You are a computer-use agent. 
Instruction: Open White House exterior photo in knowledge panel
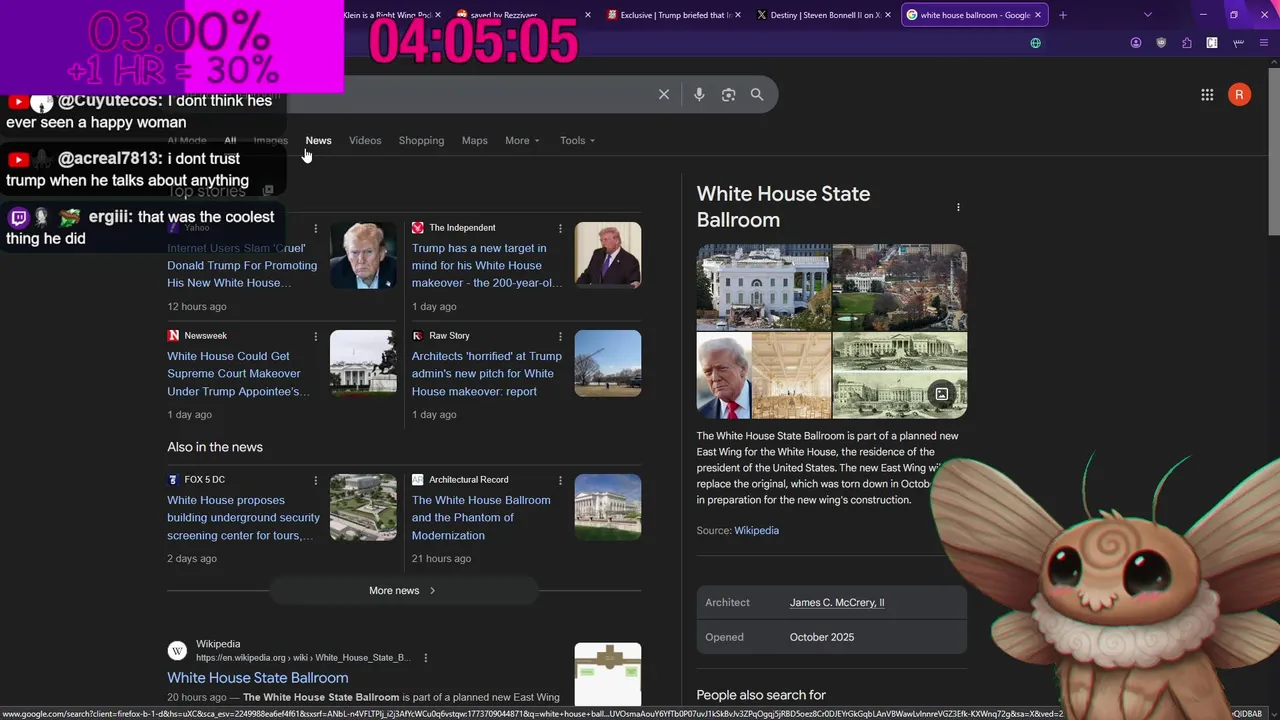(x=764, y=287)
